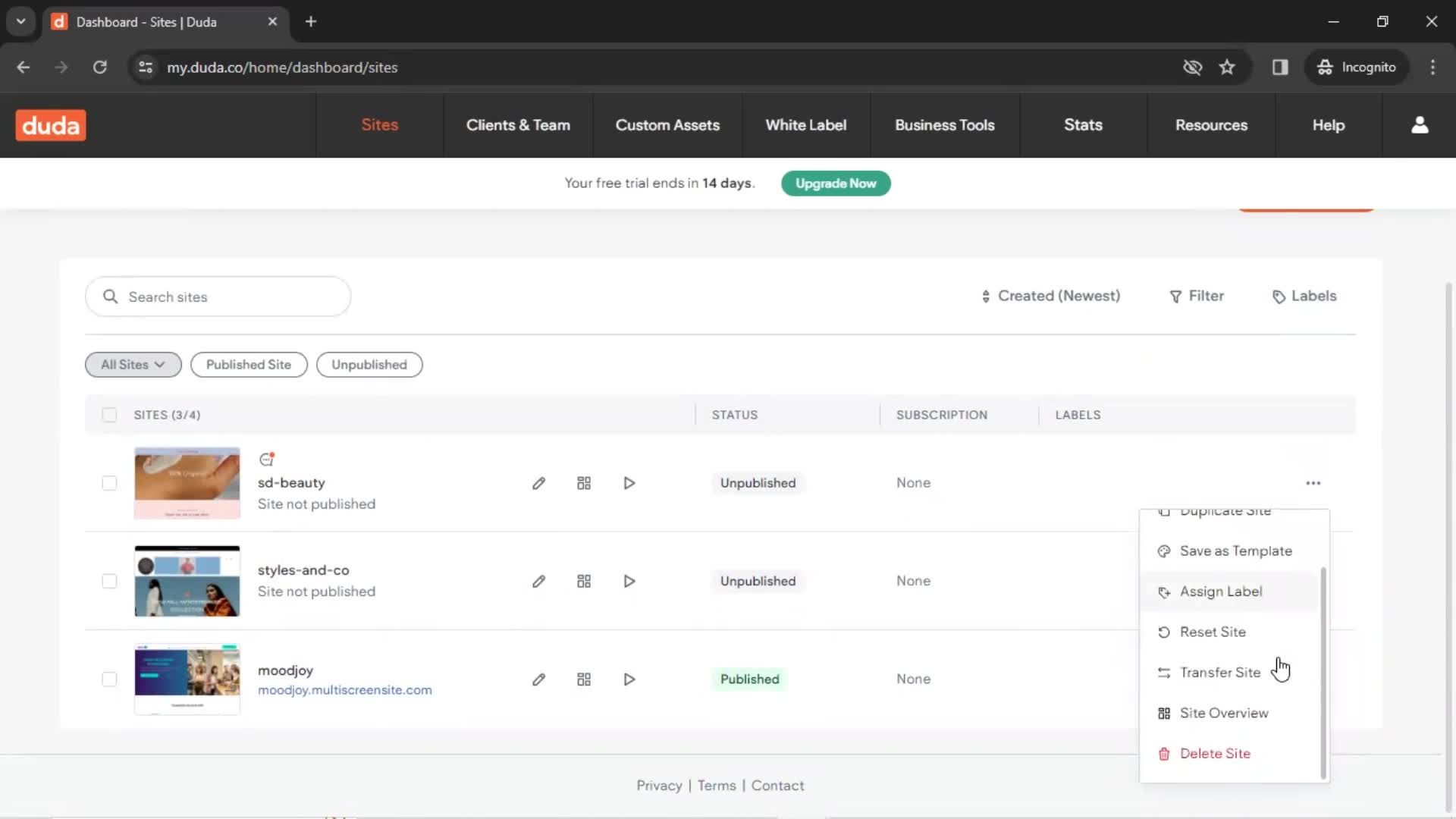Select Transfer Site from the menu
1456x819 pixels.
click(1229, 673)
